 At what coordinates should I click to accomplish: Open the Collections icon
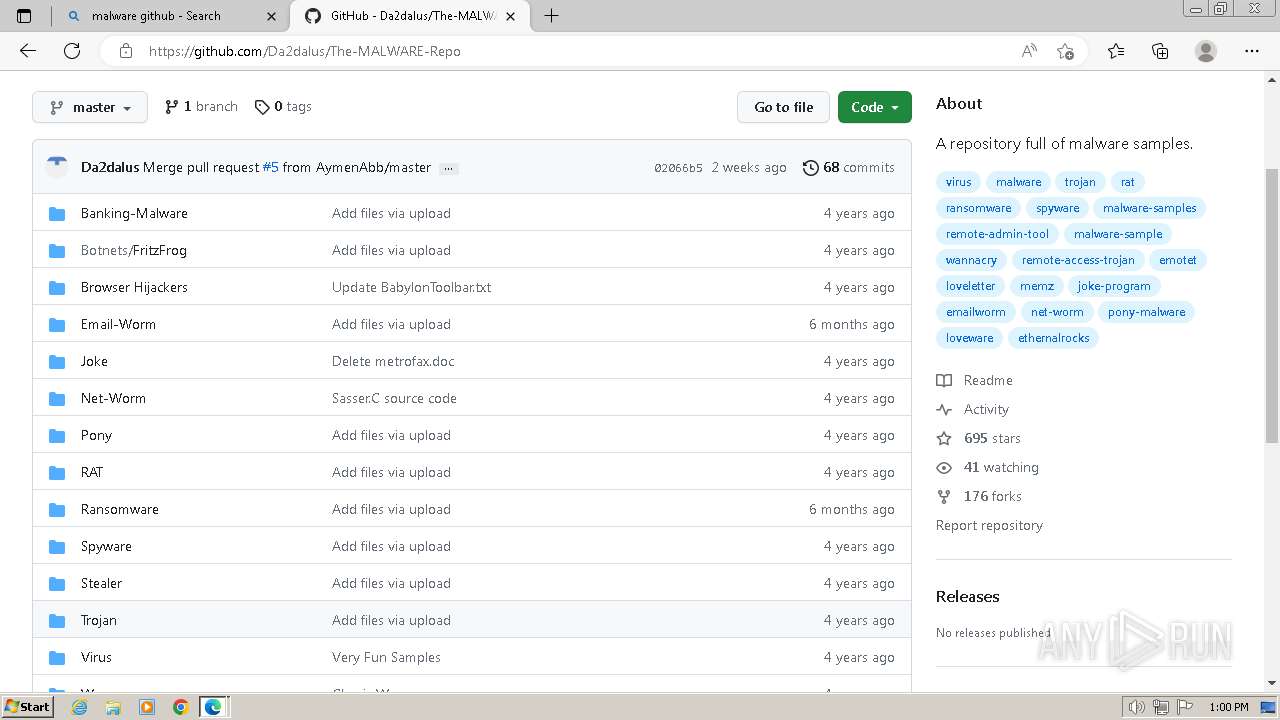coord(1160,51)
